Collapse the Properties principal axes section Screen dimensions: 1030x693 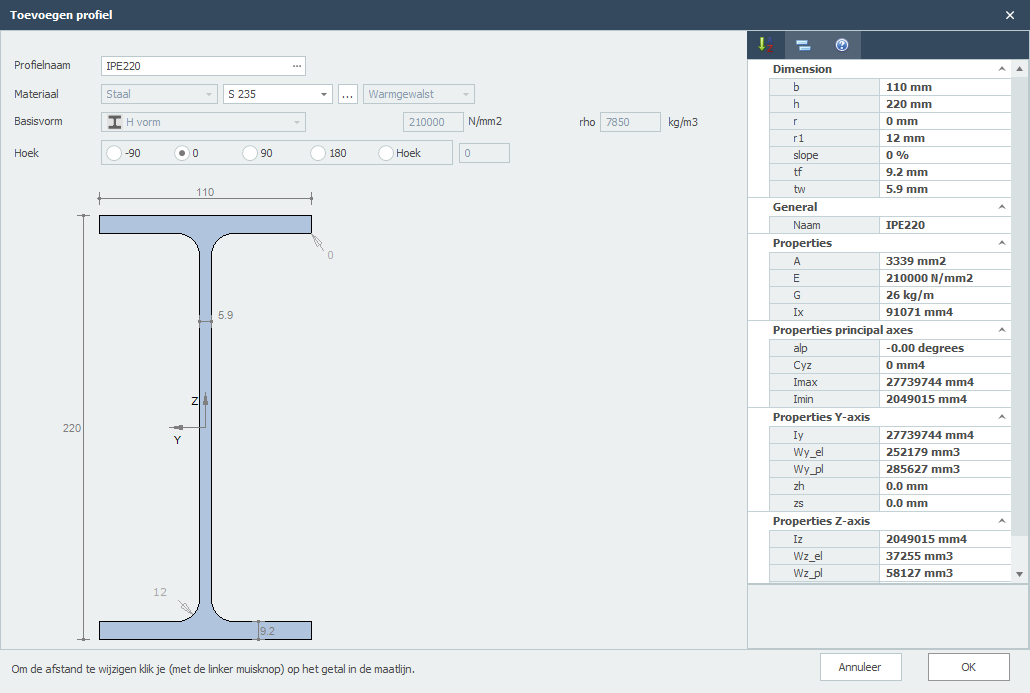(1002, 330)
